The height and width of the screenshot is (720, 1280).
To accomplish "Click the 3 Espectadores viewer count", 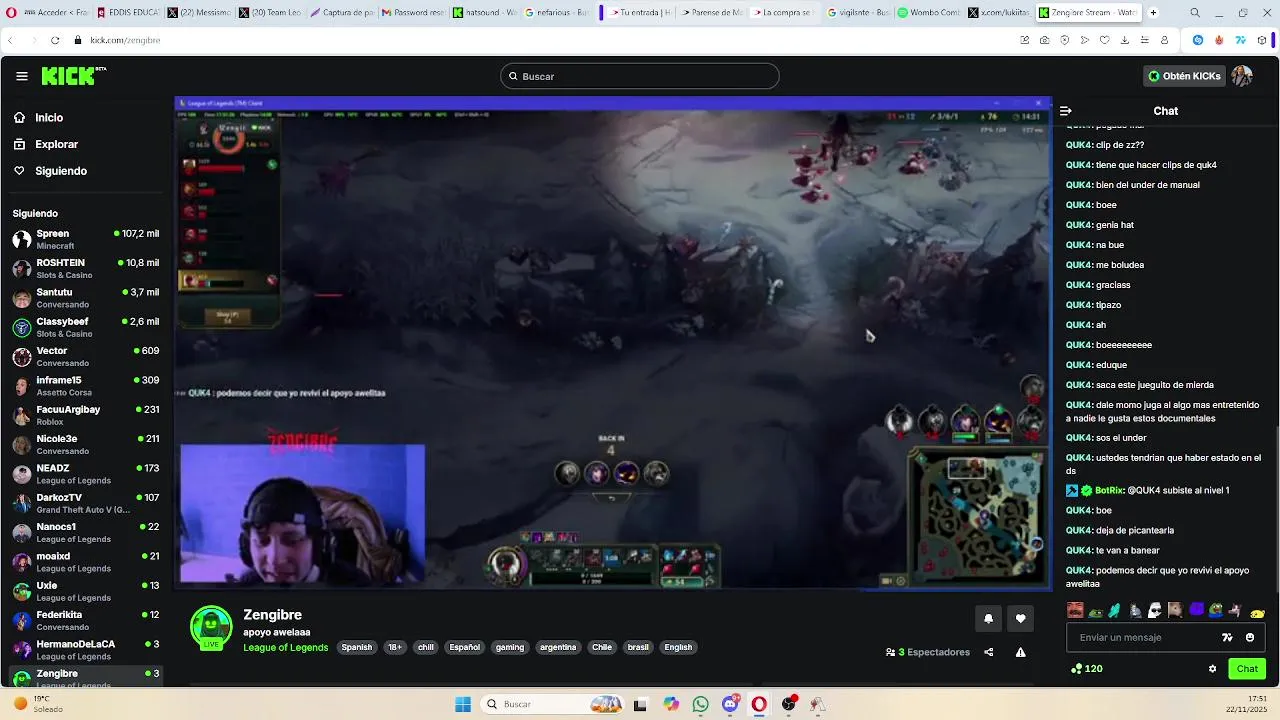I will pos(928,652).
